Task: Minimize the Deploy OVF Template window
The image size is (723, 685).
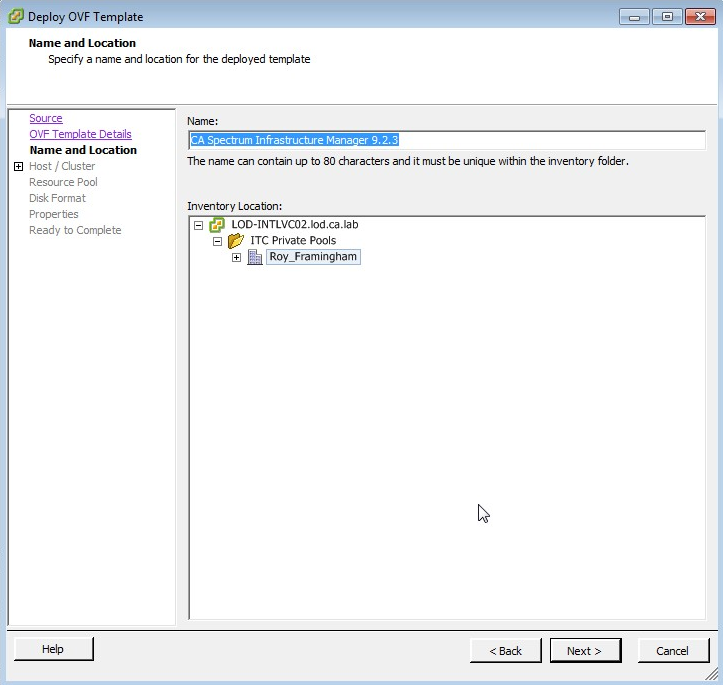Action: pyautogui.click(x=634, y=17)
